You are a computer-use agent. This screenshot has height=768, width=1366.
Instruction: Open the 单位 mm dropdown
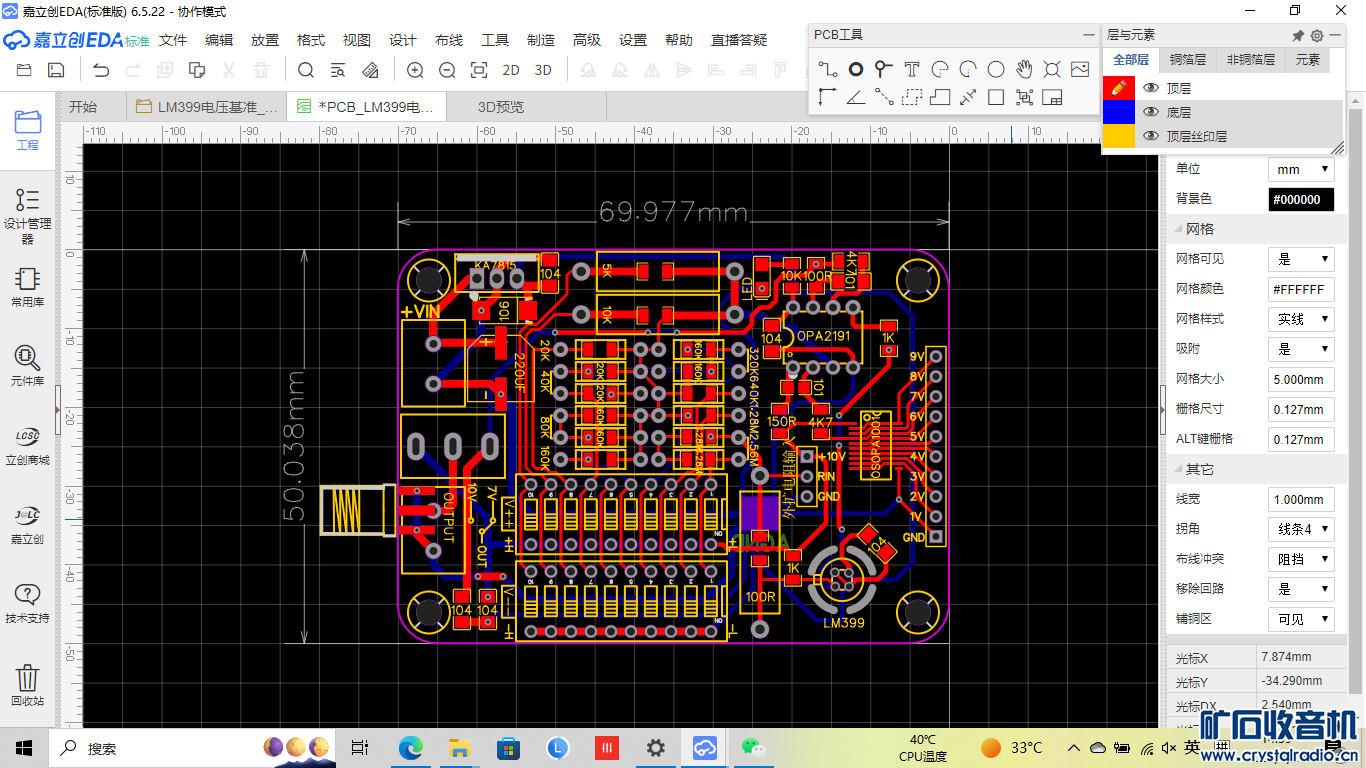1301,169
